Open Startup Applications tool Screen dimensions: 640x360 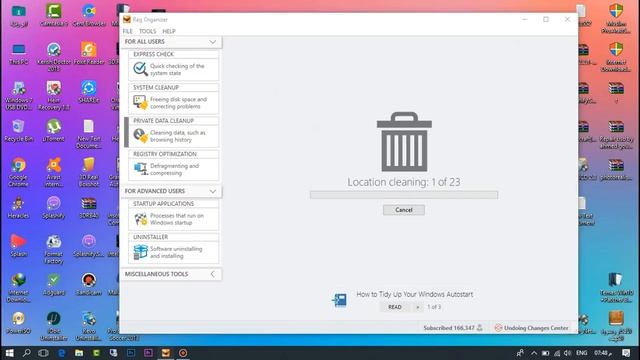pos(173,215)
